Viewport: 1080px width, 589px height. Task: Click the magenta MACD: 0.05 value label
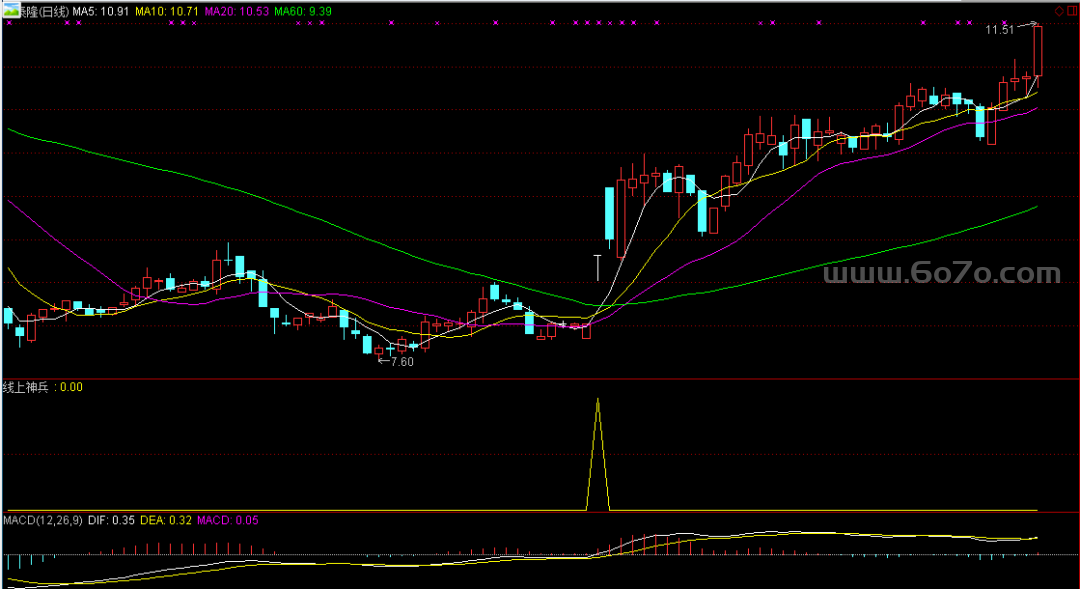point(227,520)
